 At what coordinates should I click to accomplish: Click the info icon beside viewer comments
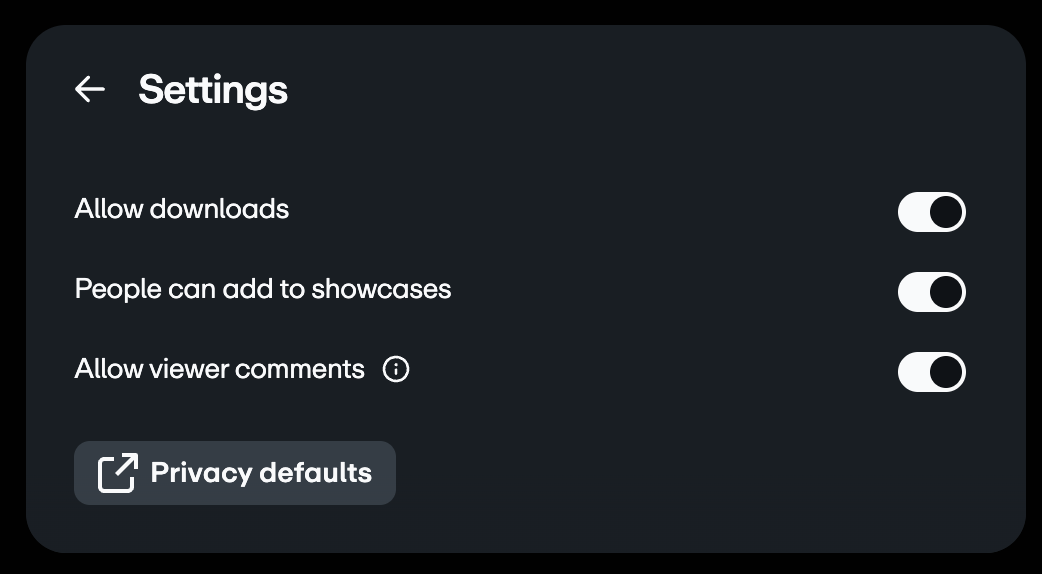396,370
